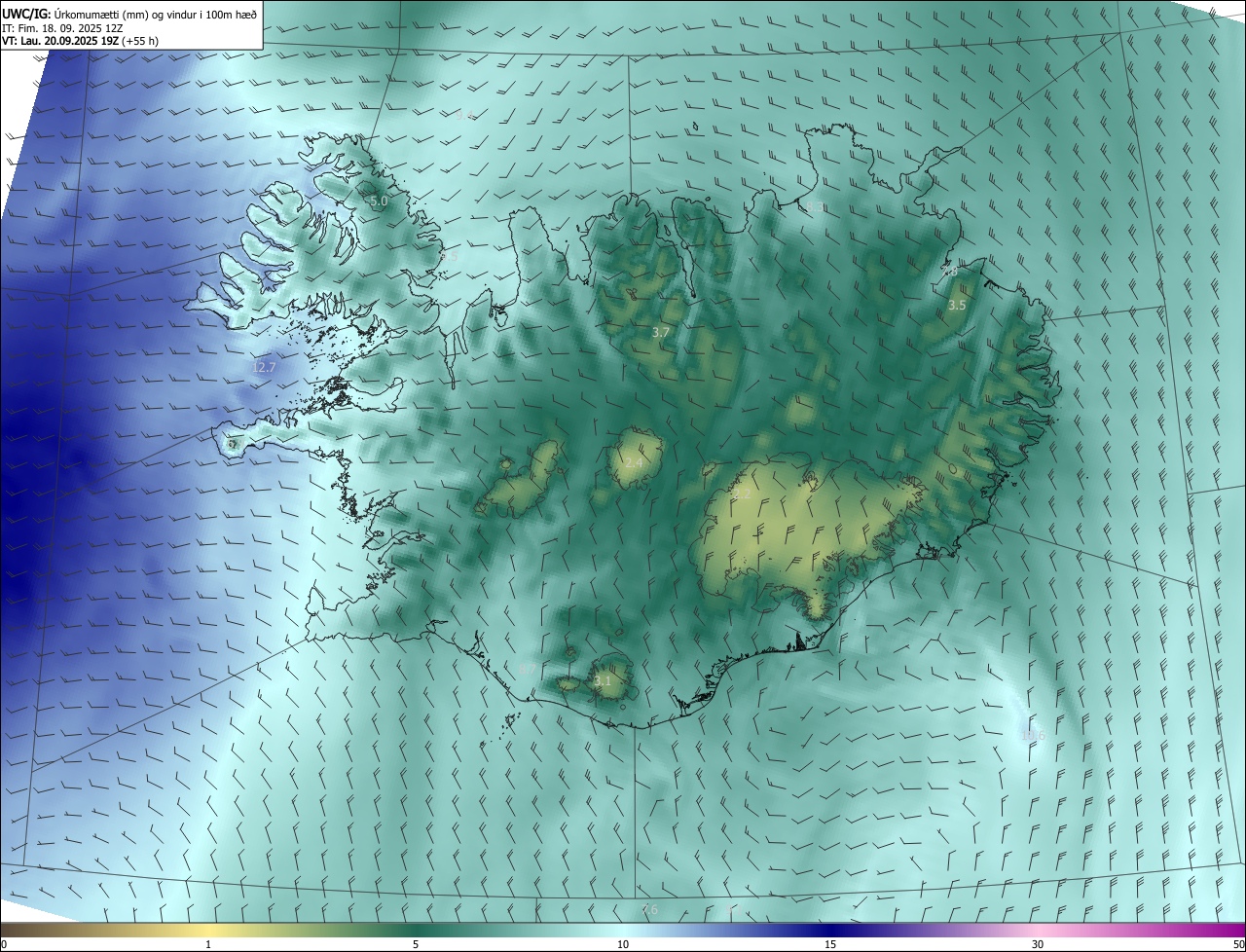Viewport: 1246px width, 952px height.
Task: Pick the dark navy colour above the 15 tick
Action: coord(830,930)
